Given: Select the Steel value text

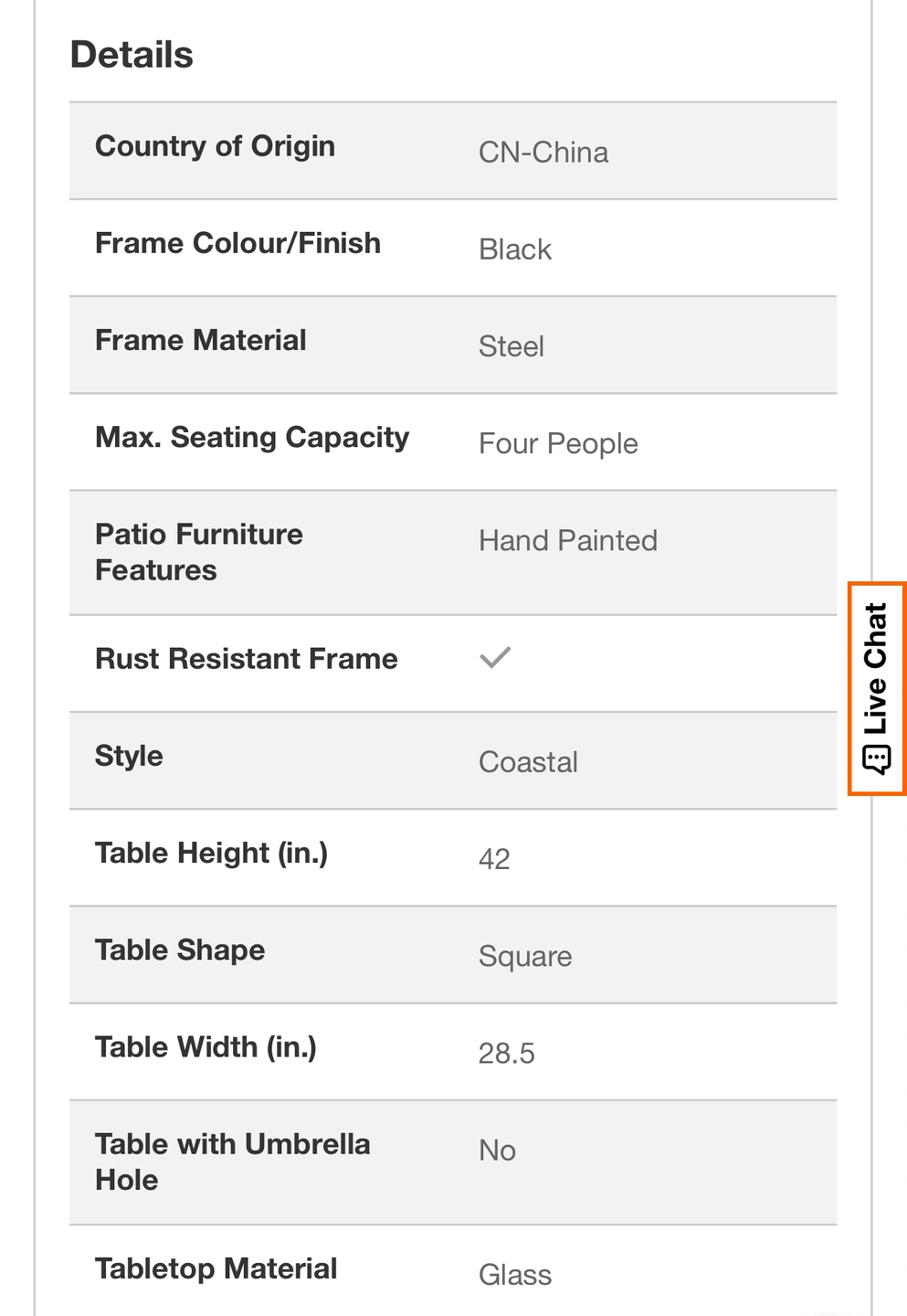Looking at the screenshot, I should click(512, 346).
